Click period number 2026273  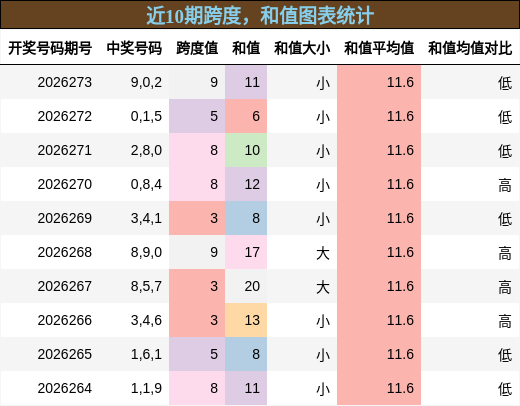65,82
